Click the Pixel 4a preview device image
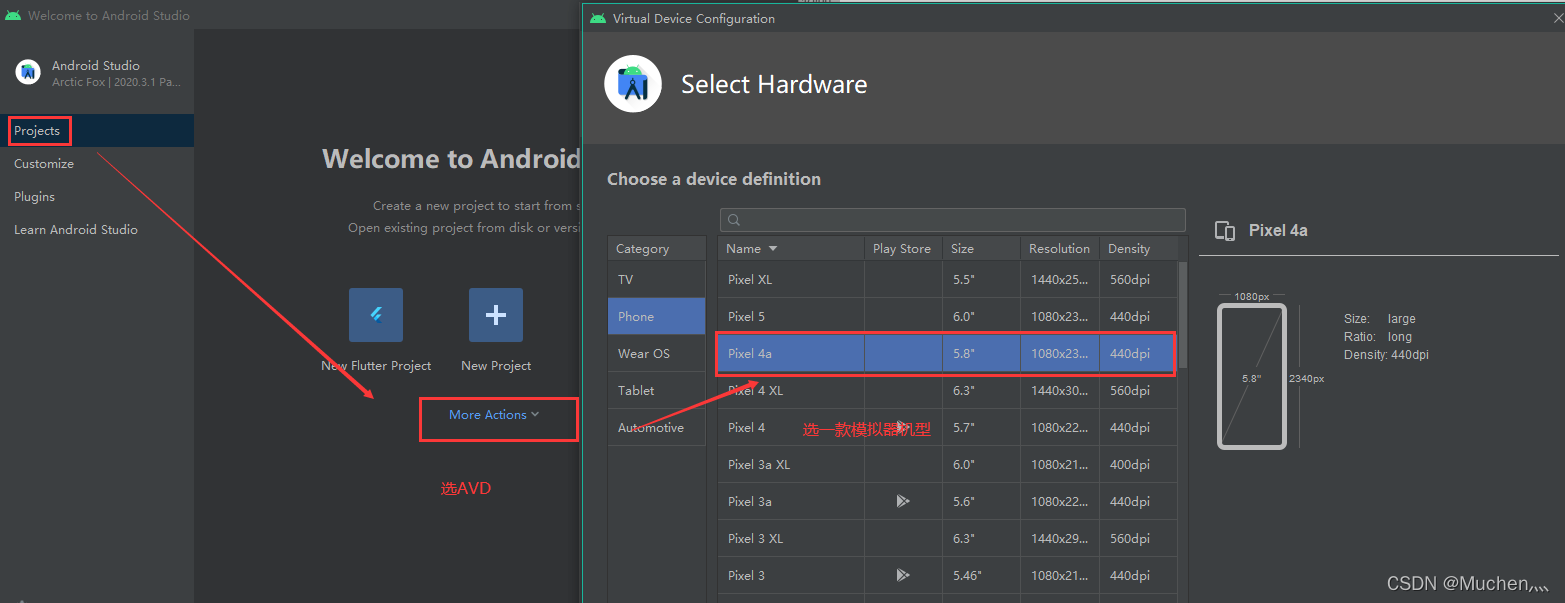The height and width of the screenshot is (603, 1565). click(1252, 377)
